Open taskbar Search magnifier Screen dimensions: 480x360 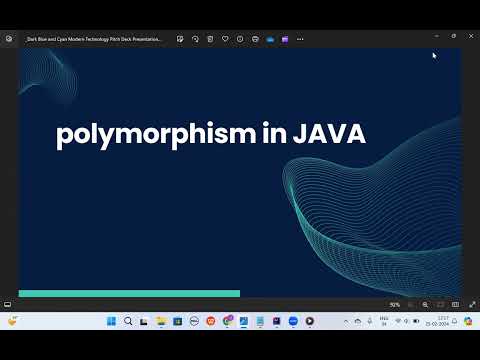click(x=128, y=321)
